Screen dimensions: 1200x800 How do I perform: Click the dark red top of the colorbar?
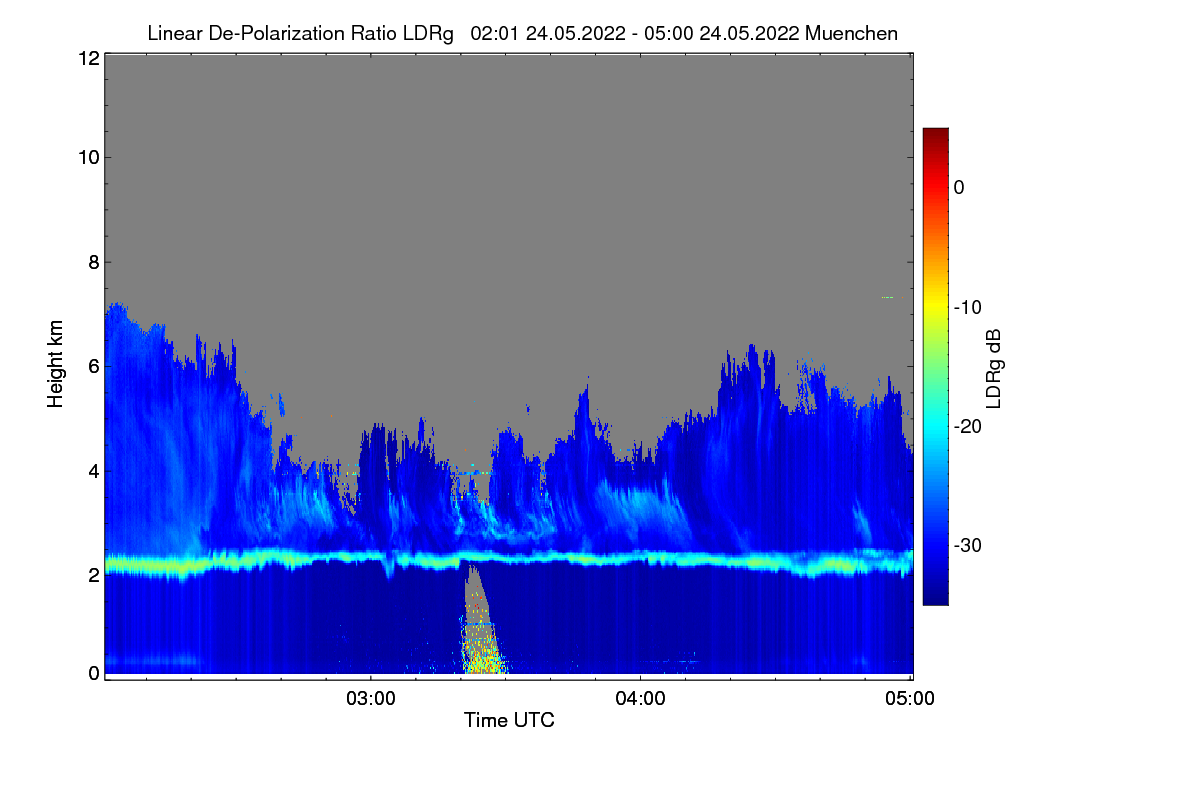tap(935, 135)
